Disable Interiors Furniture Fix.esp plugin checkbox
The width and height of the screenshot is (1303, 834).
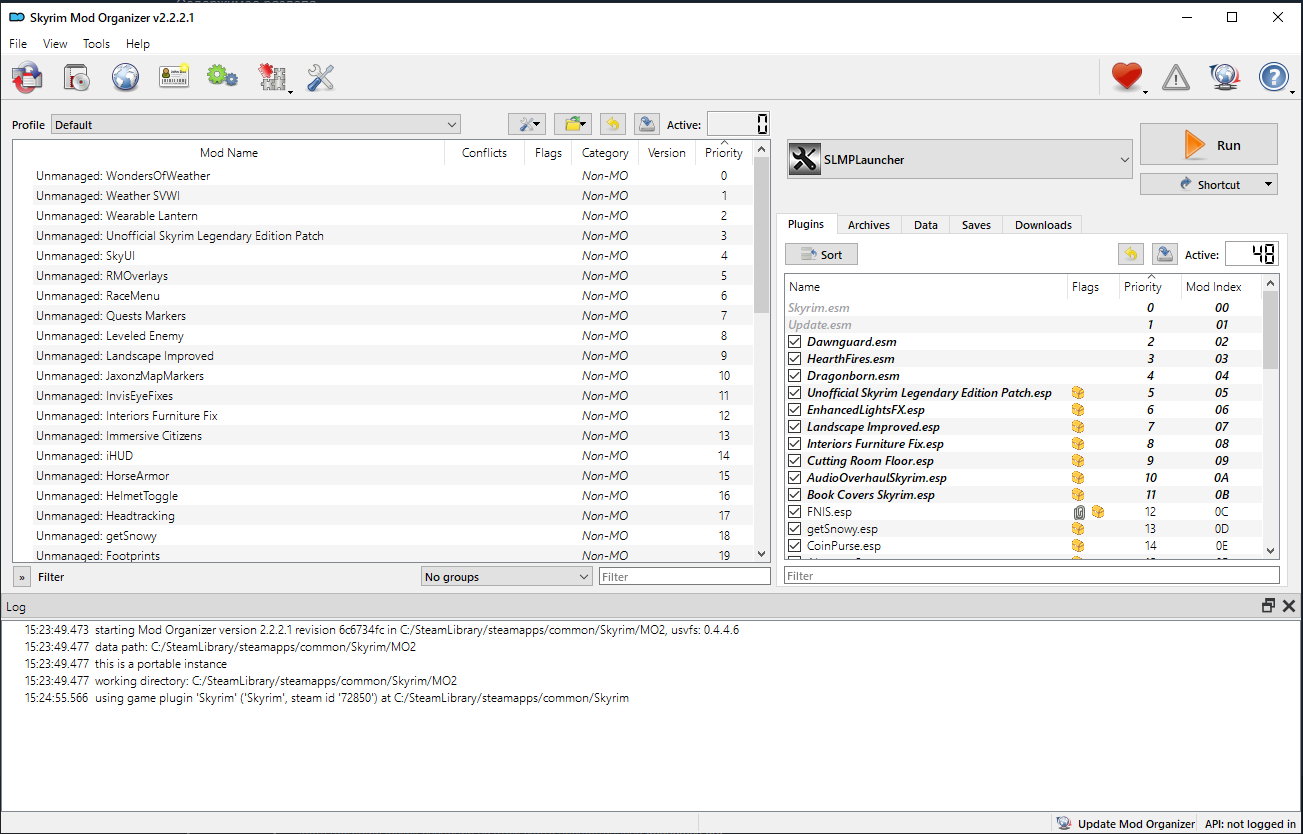(795, 444)
